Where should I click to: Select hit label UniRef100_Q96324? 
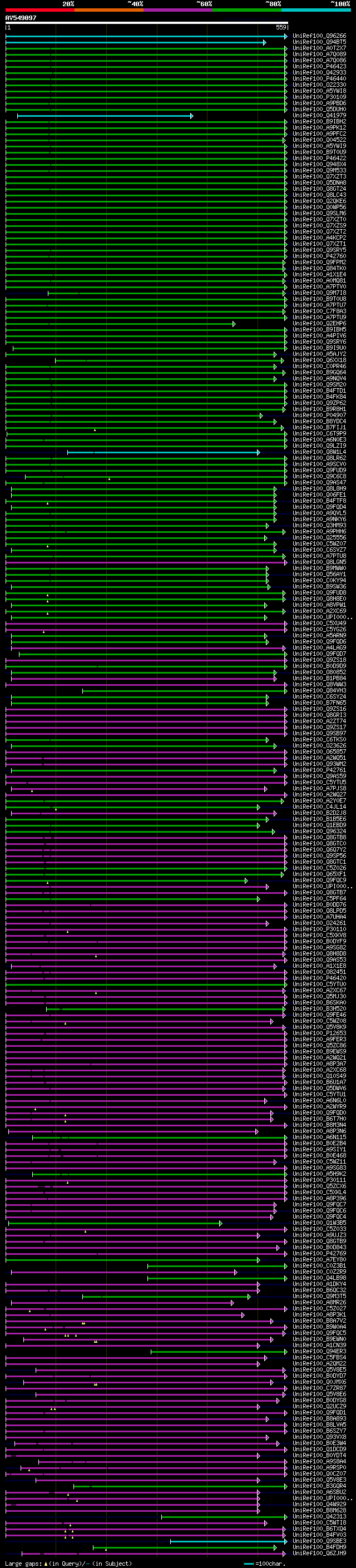[319, 831]
